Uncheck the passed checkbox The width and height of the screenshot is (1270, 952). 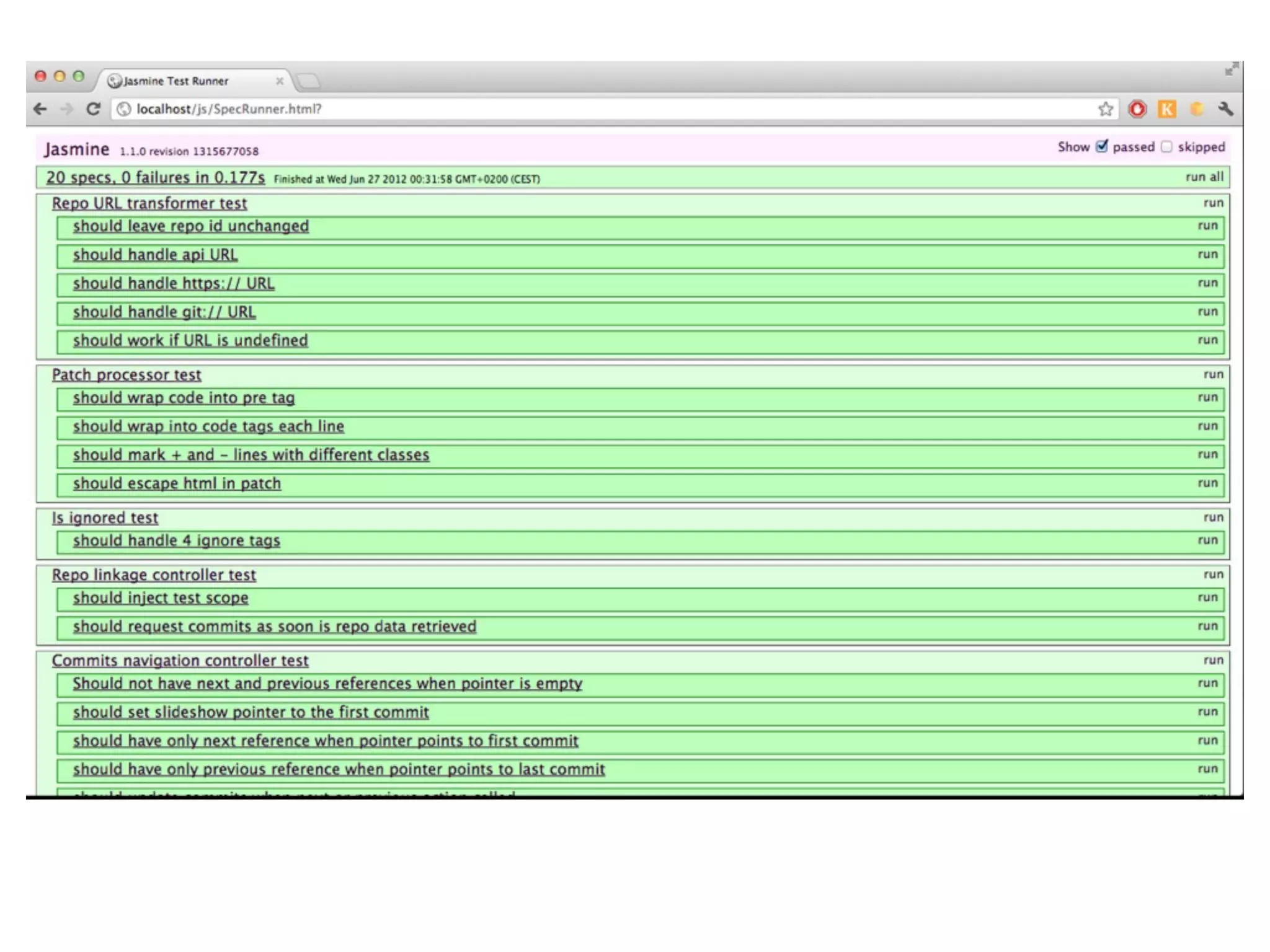(1102, 147)
